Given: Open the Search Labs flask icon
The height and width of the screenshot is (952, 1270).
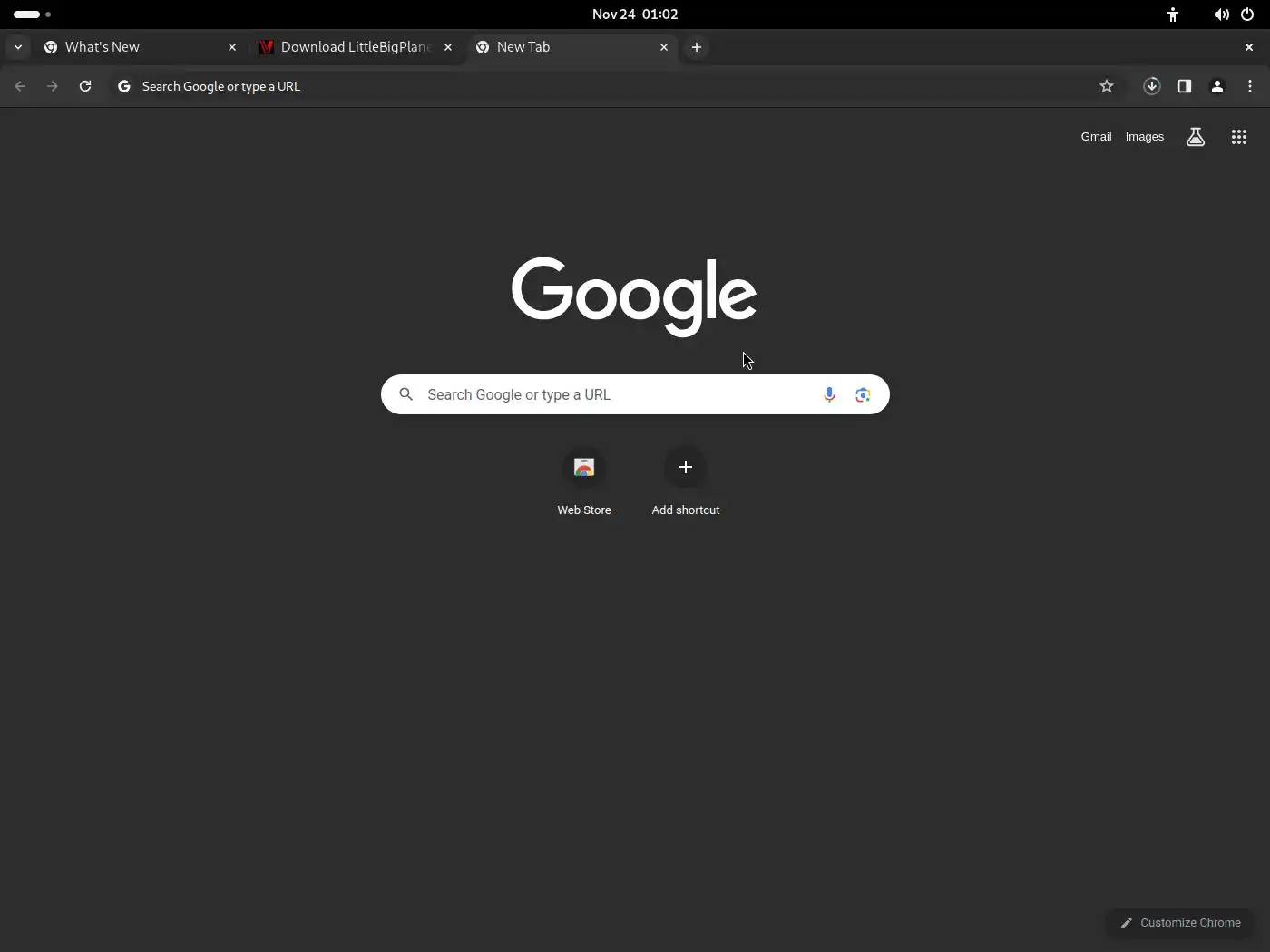Looking at the screenshot, I should click(1196, 137).
